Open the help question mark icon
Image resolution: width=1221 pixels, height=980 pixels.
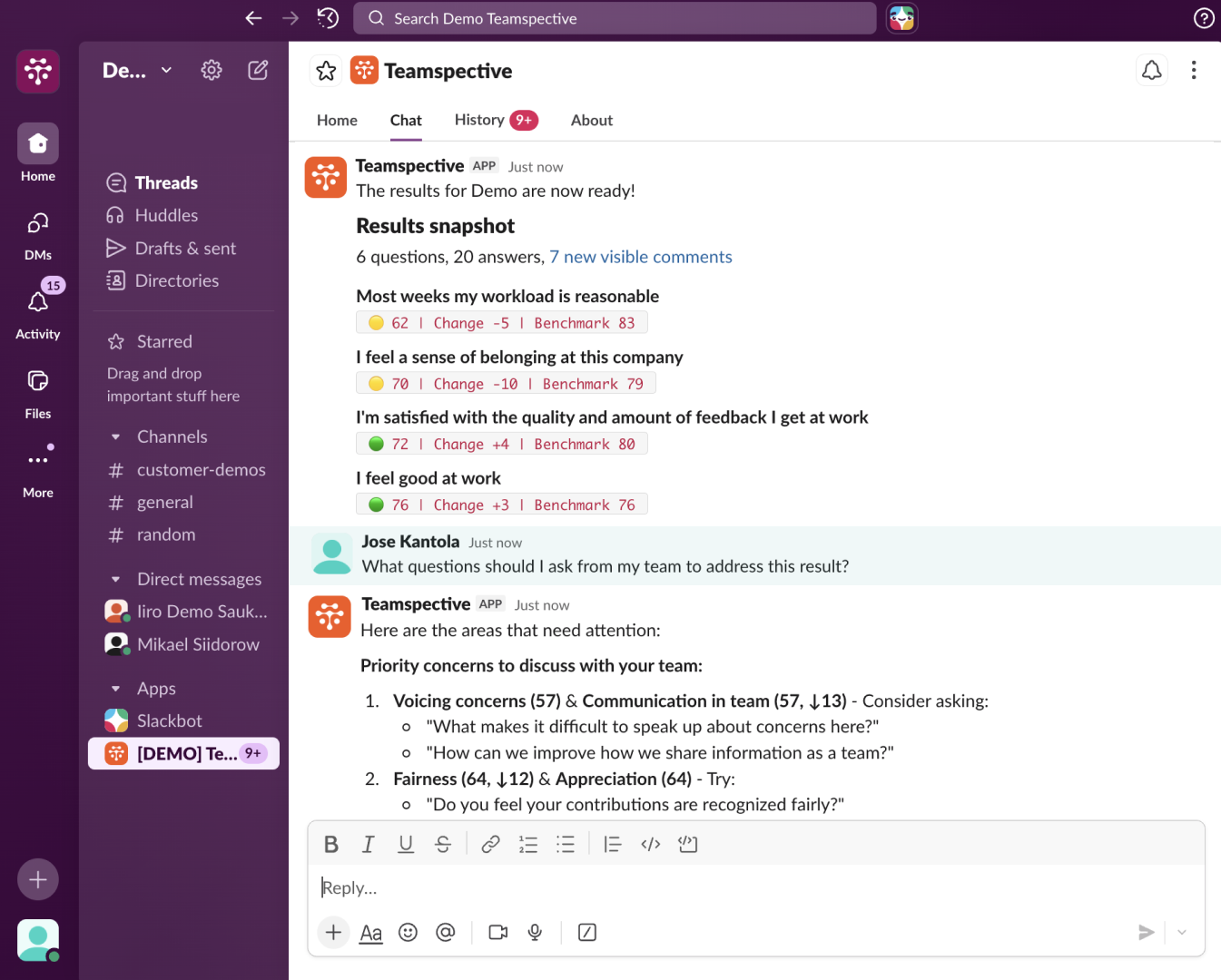[x=1204, y=18]
